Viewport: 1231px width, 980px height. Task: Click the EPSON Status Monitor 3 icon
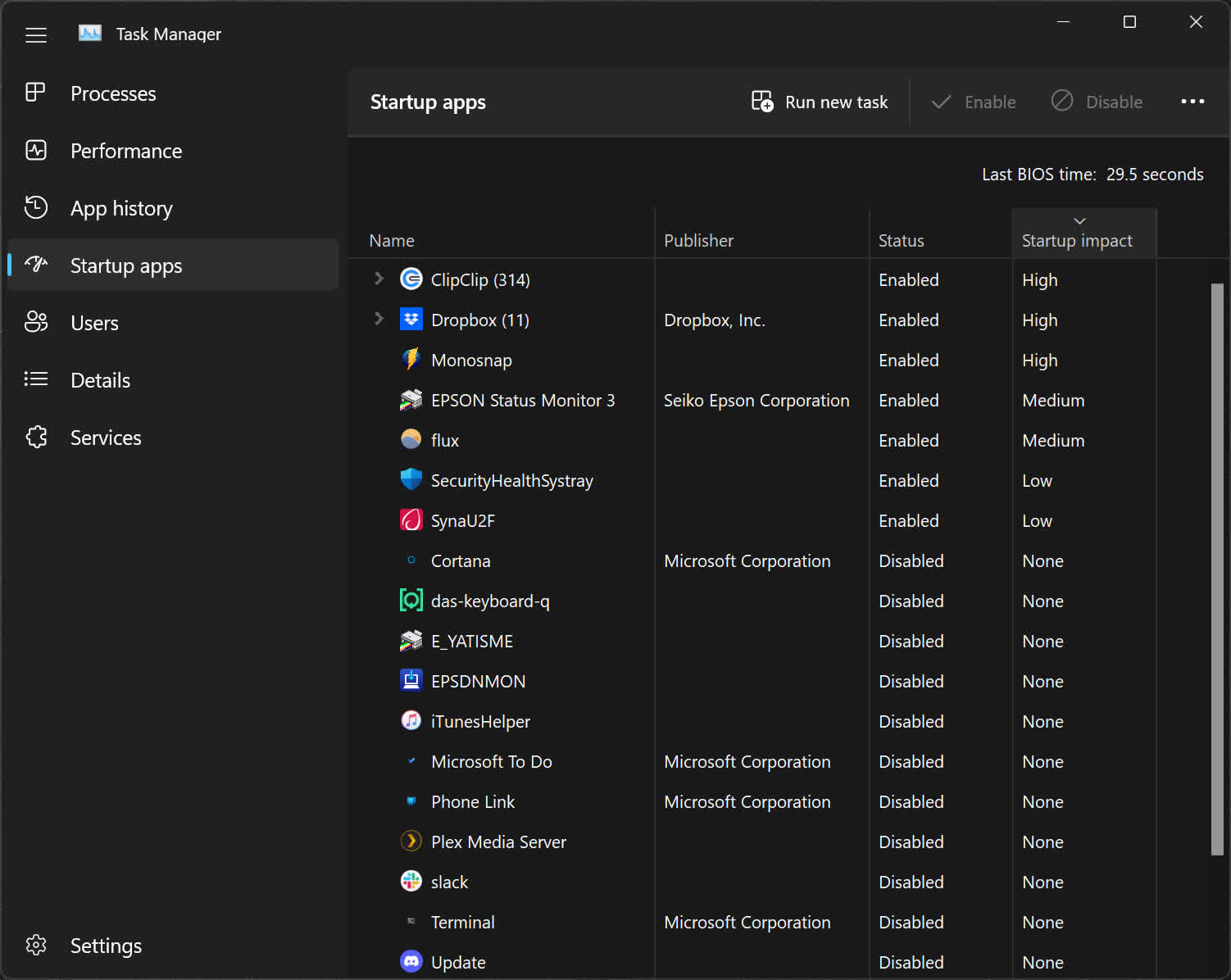coord(411,400)
